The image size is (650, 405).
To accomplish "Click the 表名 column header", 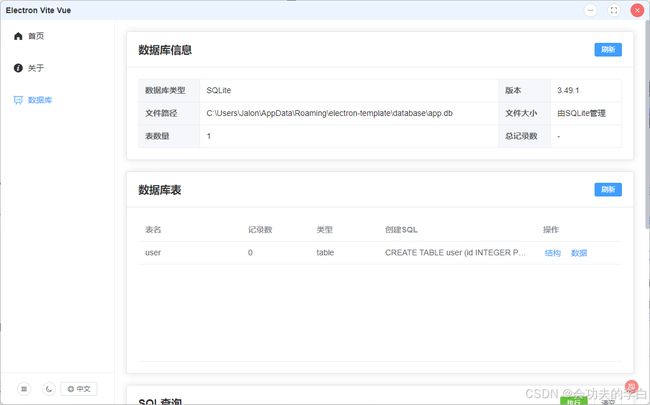I will [153, 230].
